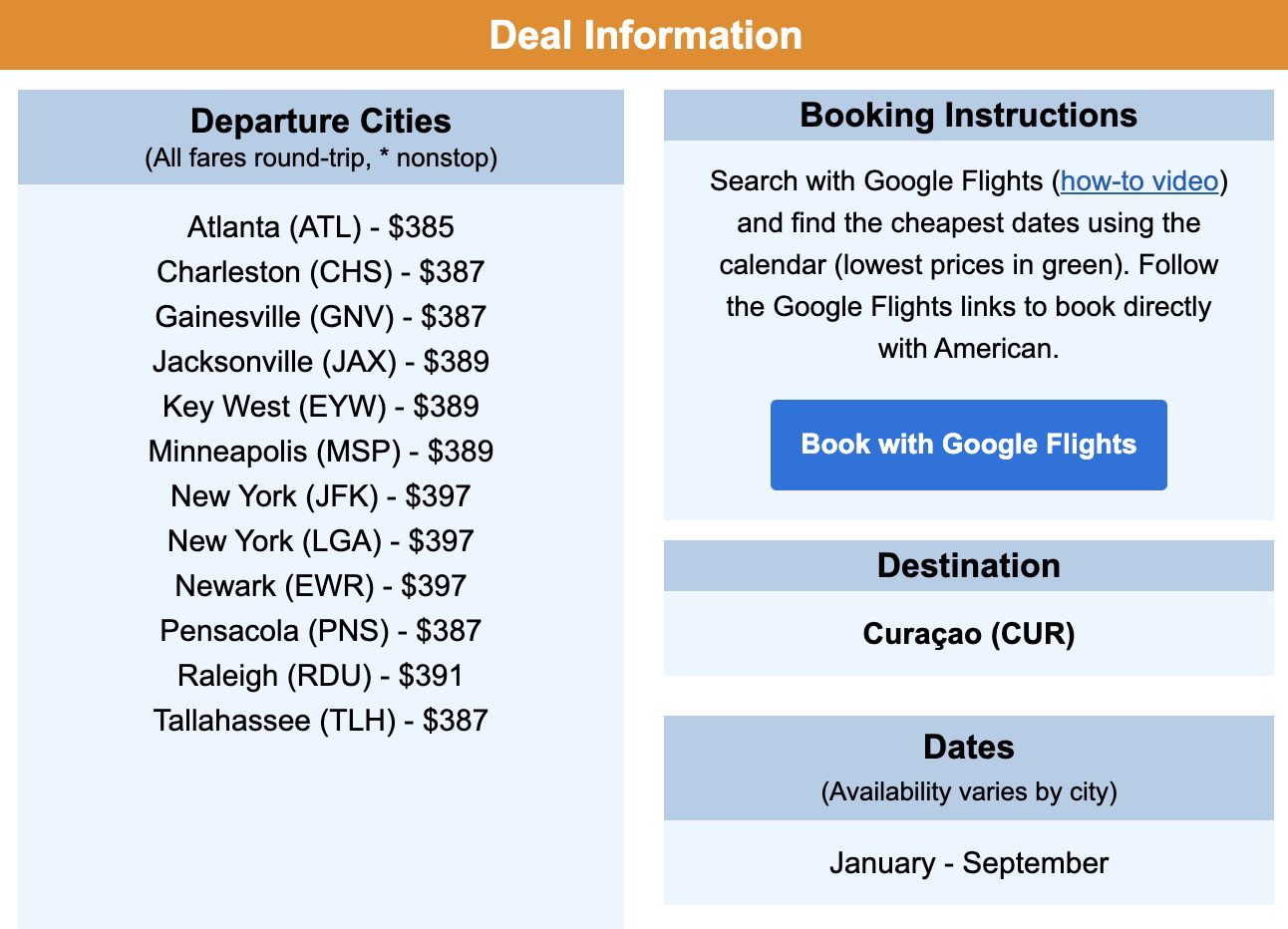Screen dimensions: 1288x929
Task: Click the Gainesville (GNV) fare line
Action: coord(321,317)
